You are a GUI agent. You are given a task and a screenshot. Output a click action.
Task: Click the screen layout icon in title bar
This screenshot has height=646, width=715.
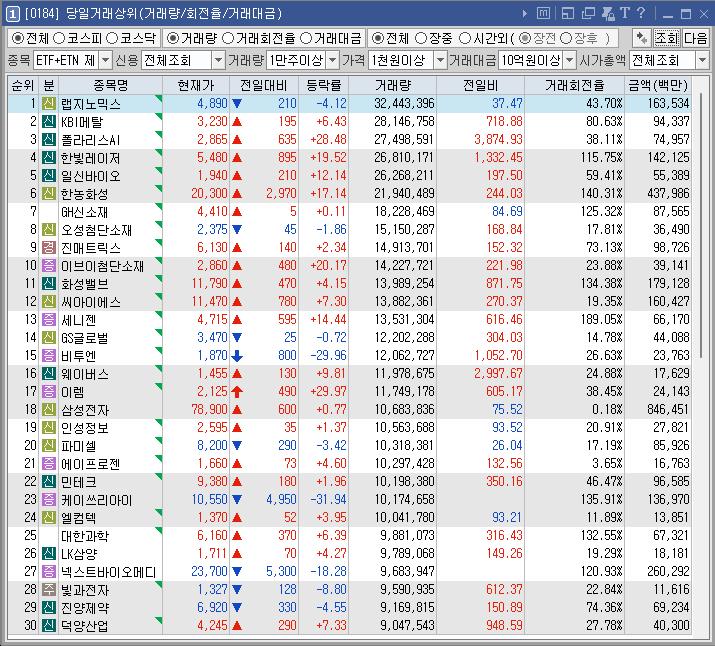tap(568, 14)
